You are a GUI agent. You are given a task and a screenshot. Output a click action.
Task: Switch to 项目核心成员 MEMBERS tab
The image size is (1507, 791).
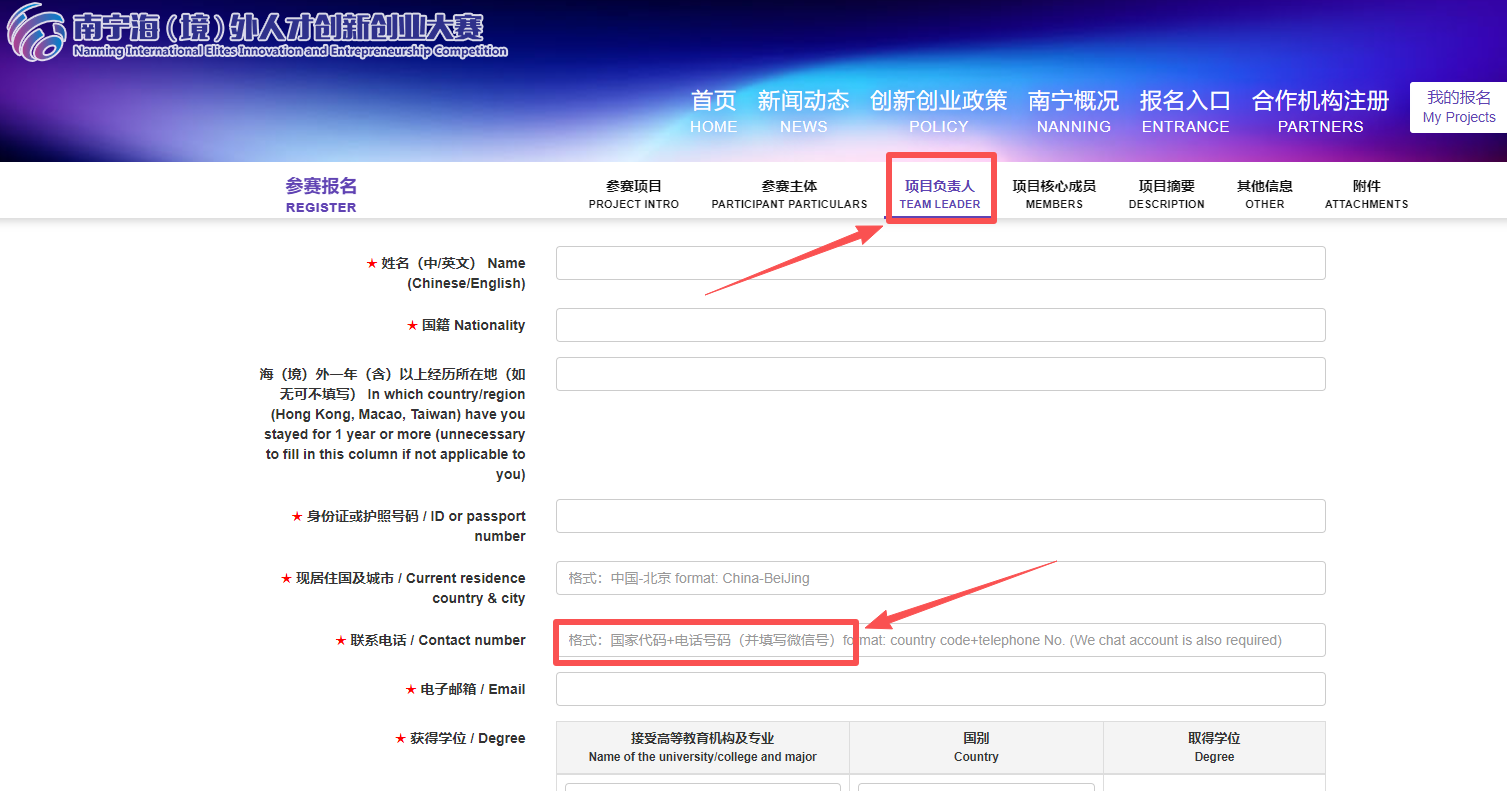pyautogui.click(x=1054, y=194)
